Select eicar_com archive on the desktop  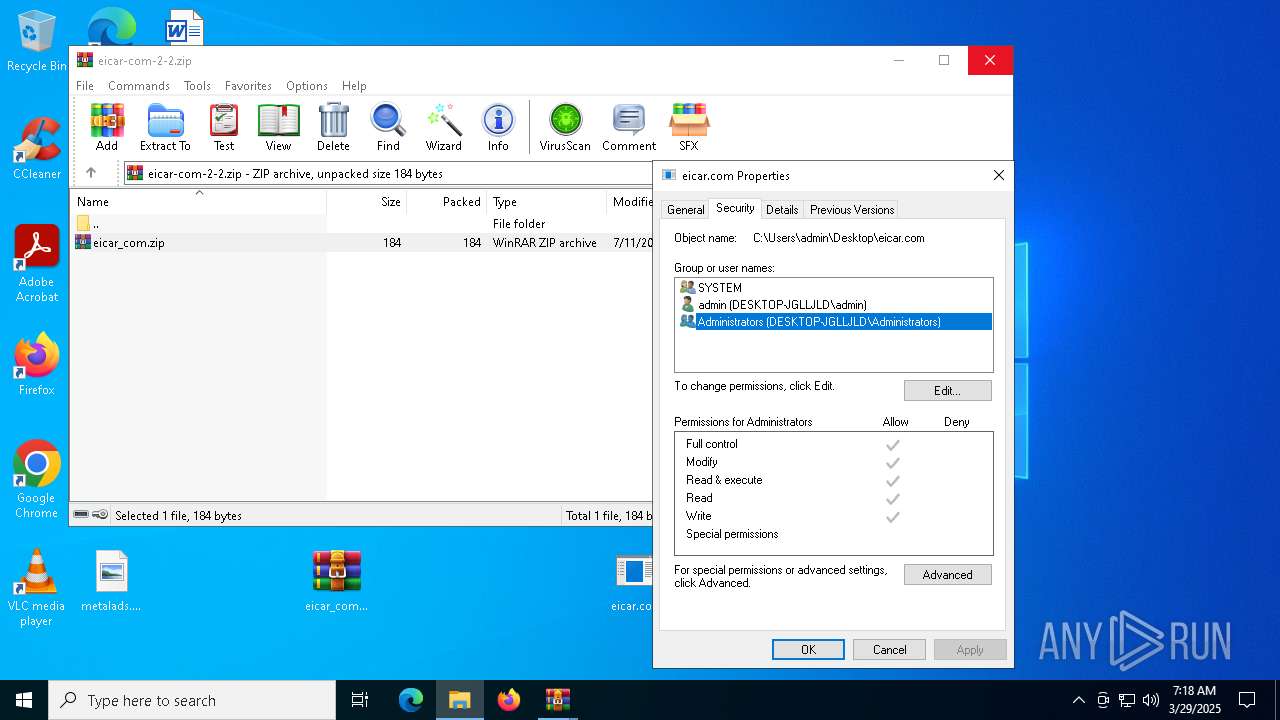[336, 581]
